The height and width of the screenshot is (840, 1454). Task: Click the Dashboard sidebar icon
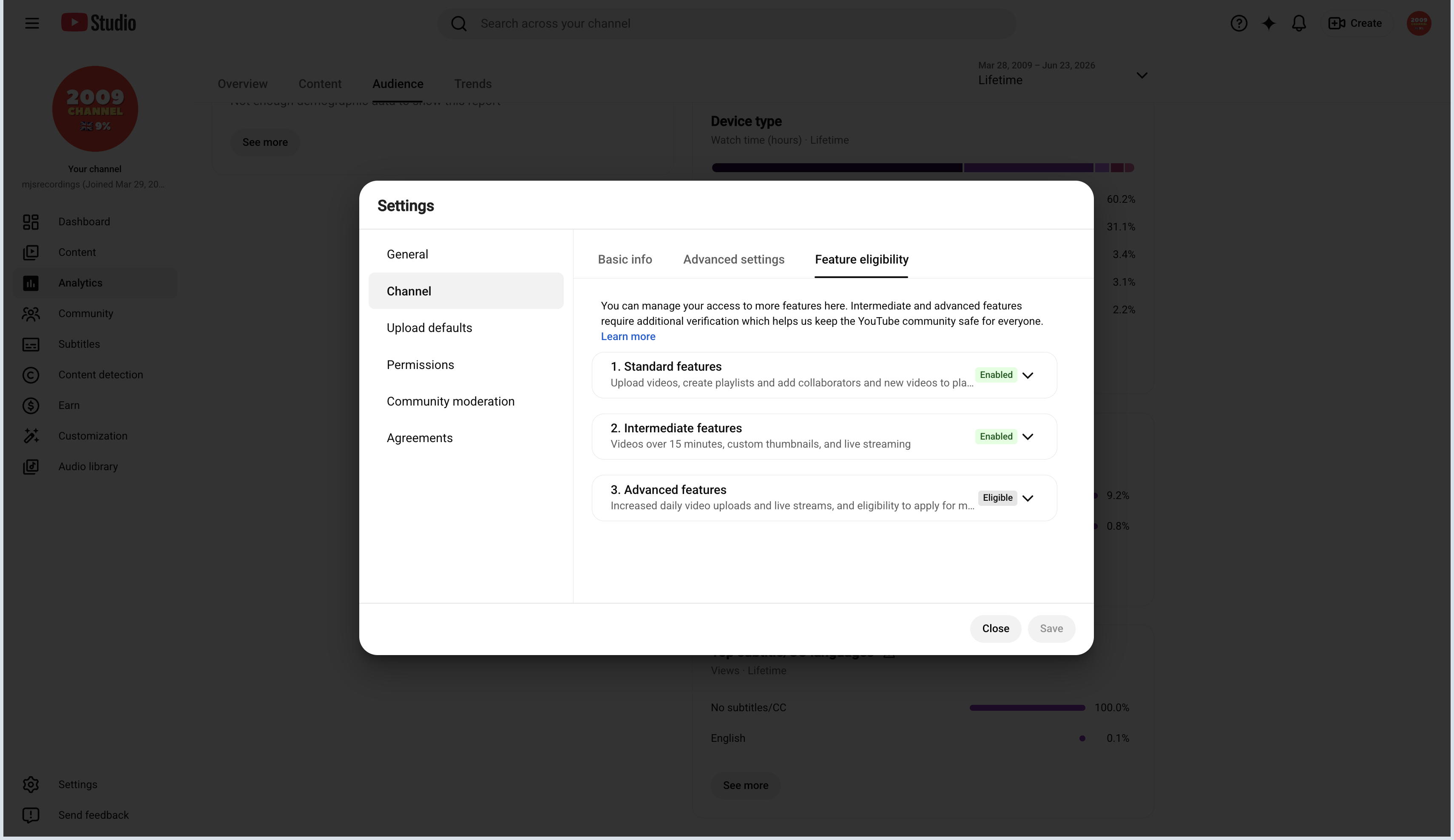(x=31, y=222)
